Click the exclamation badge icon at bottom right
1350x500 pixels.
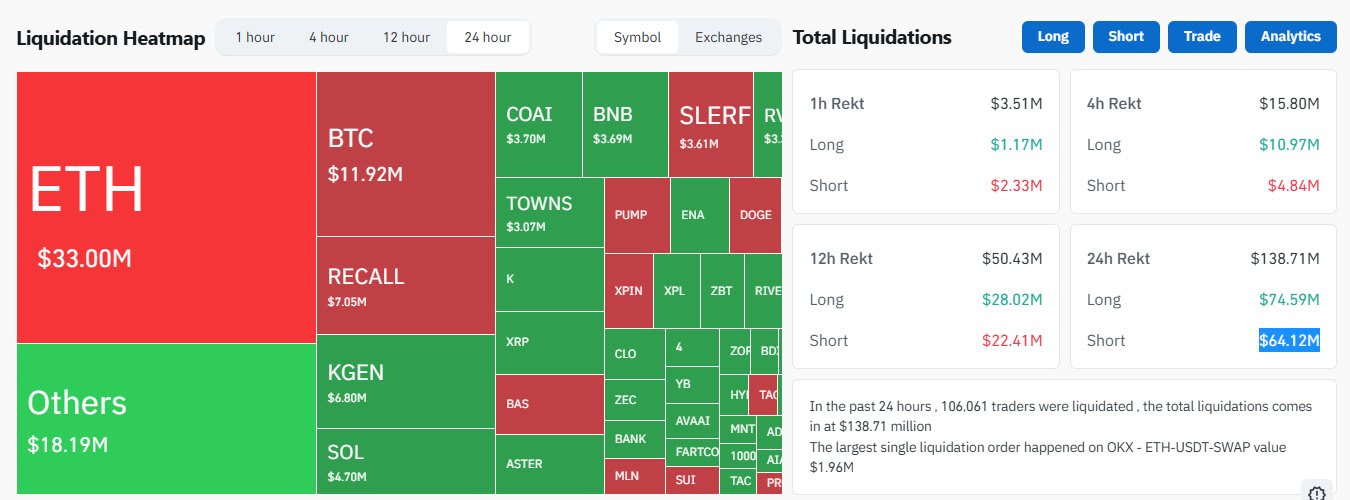(1317, 492)
